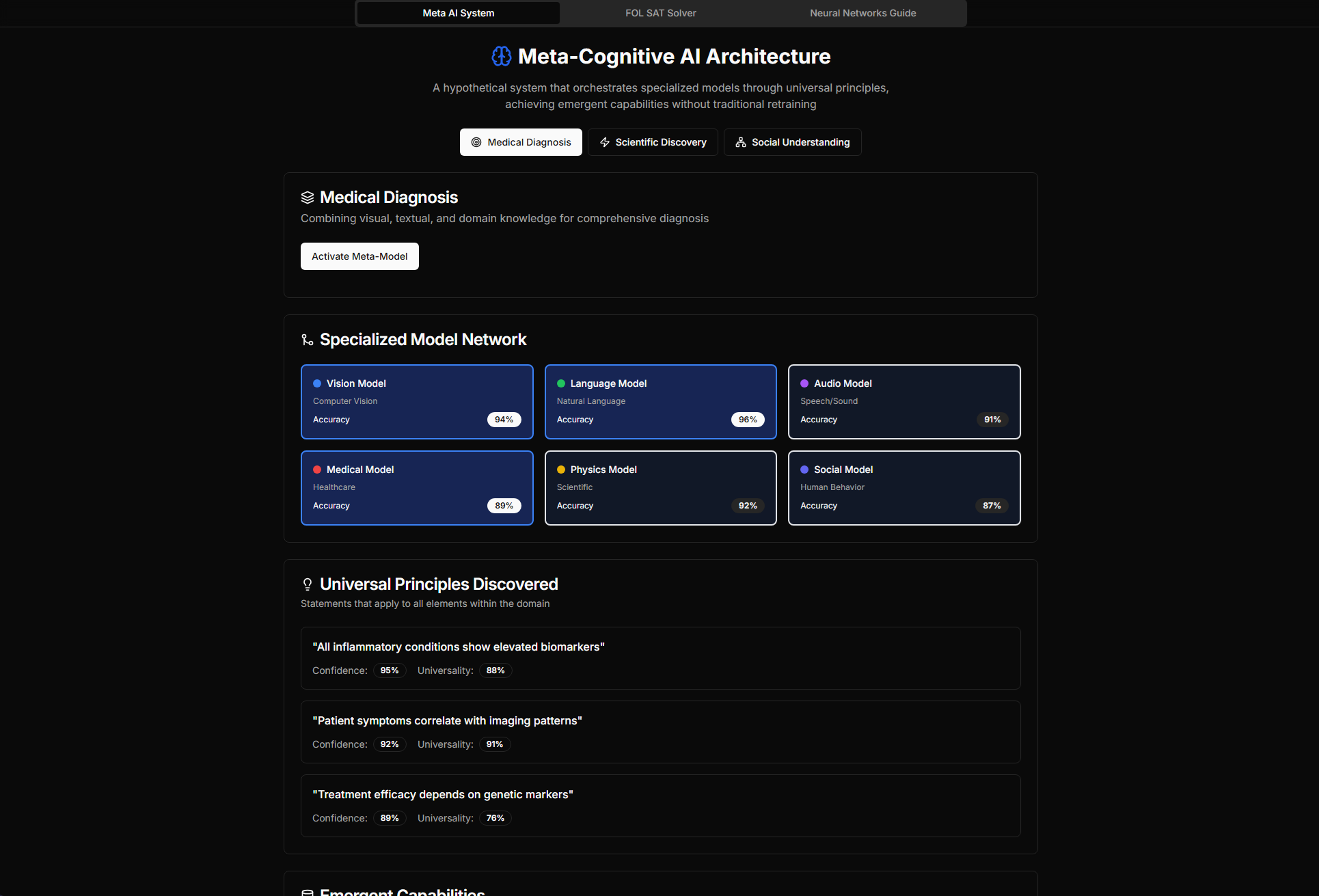
Task: Toggle the Medical Model red status dot
Action: click(x=316, y=470)
